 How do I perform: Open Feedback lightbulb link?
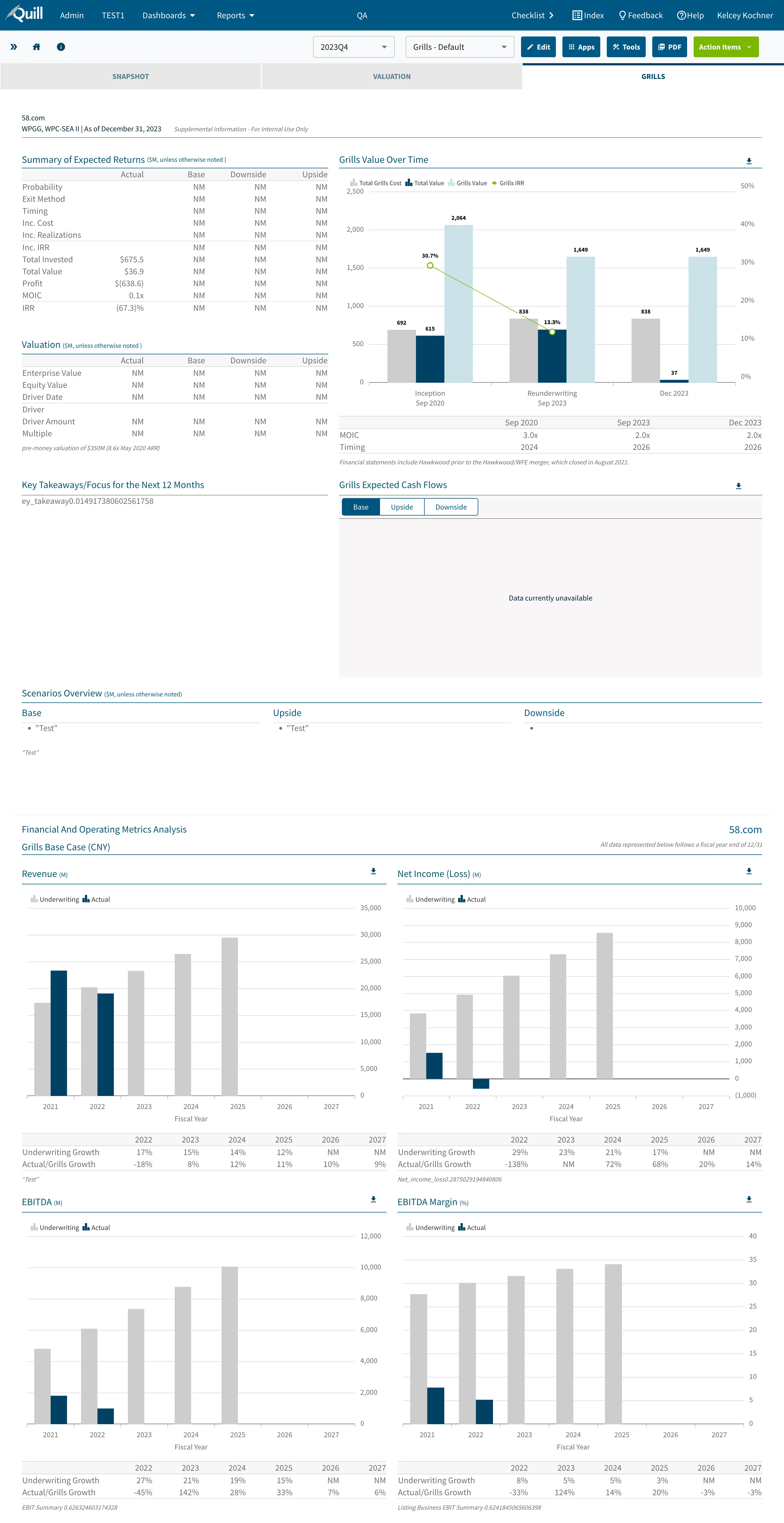(x=641, y=15)
